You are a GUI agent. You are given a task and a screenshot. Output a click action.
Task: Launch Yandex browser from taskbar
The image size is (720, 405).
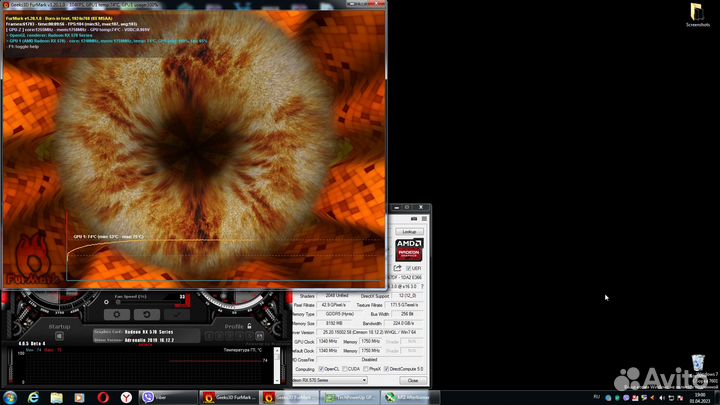[126, 397]
